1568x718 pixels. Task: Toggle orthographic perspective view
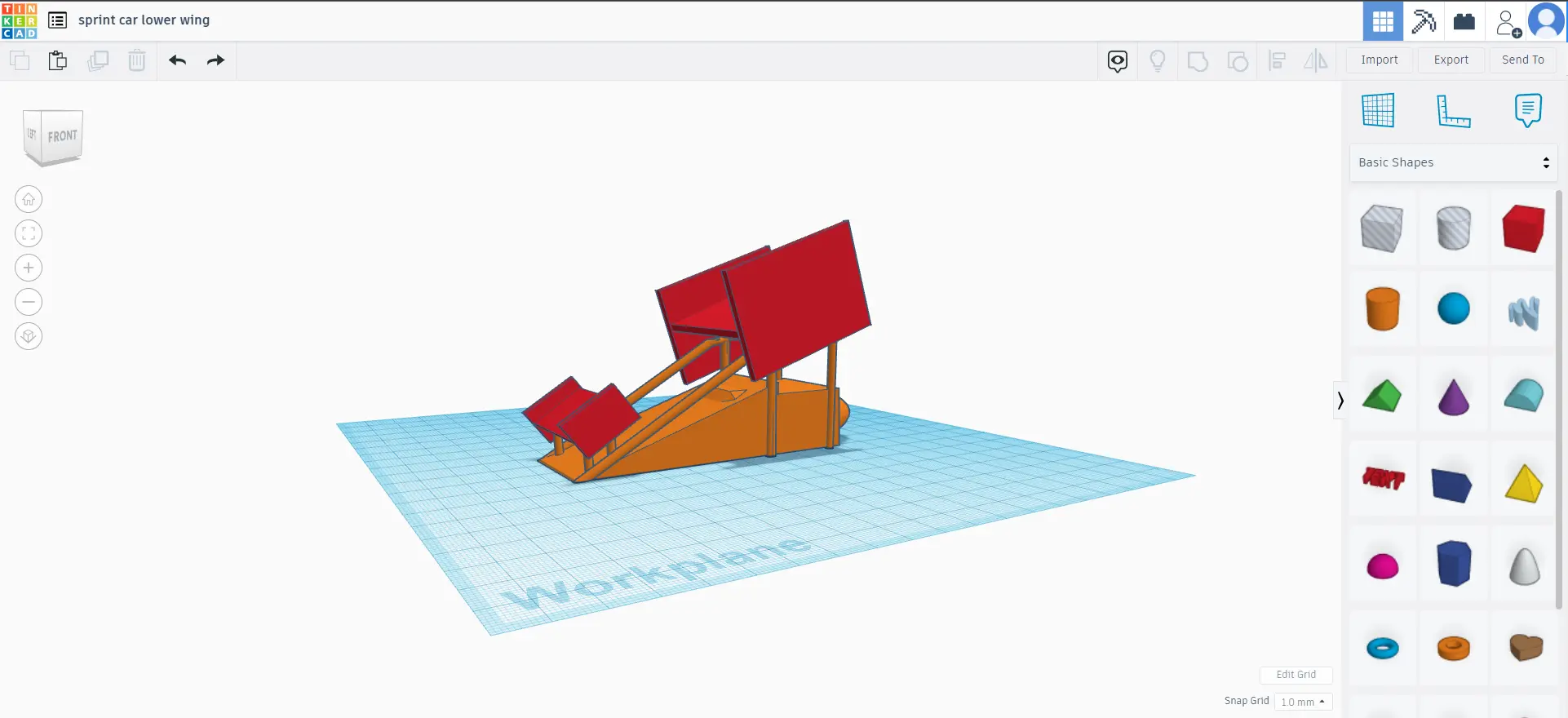(x=29, y=336)
